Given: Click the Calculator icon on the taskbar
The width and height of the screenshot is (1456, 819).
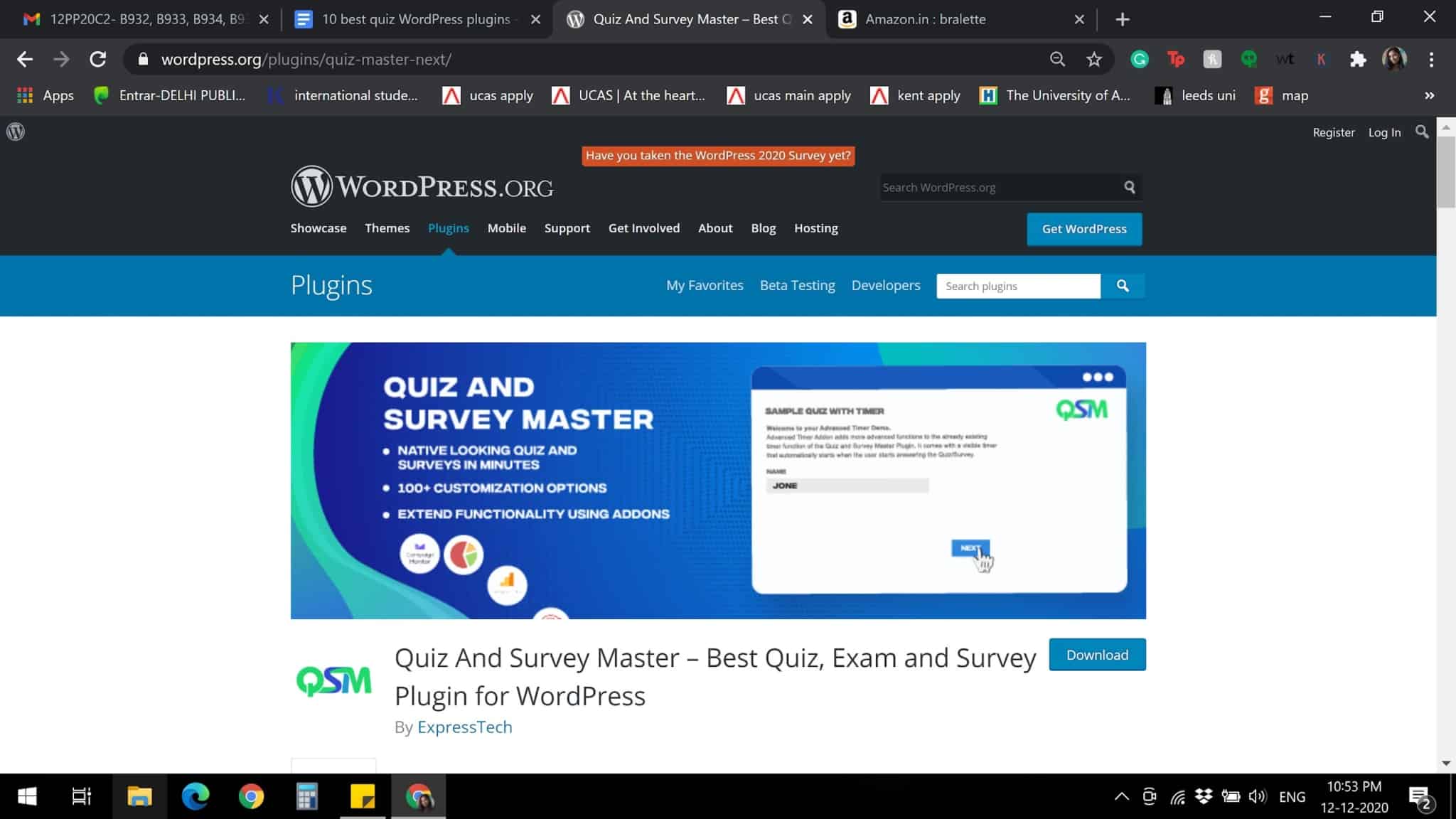Looking at the screenshot, I should (x=306, y=796).
